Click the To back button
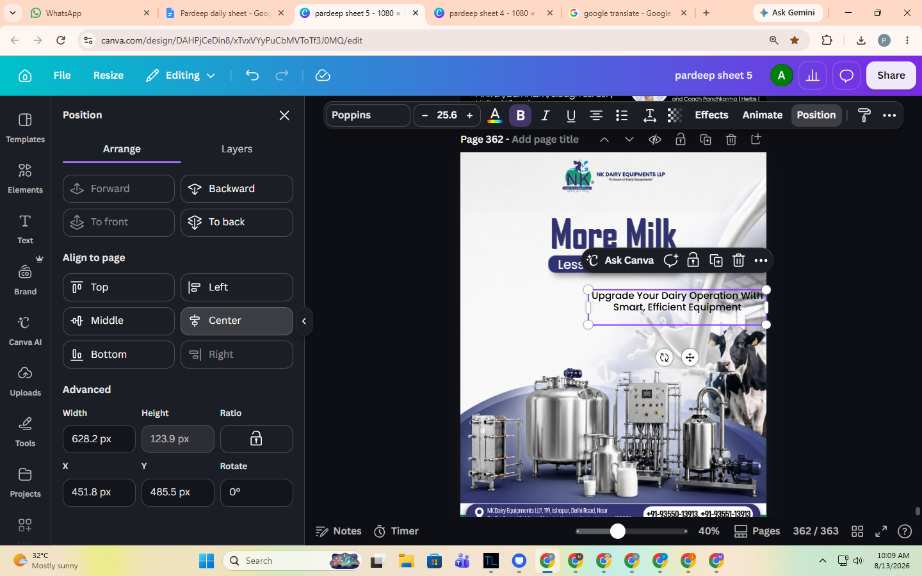 [x=236, y=222]
